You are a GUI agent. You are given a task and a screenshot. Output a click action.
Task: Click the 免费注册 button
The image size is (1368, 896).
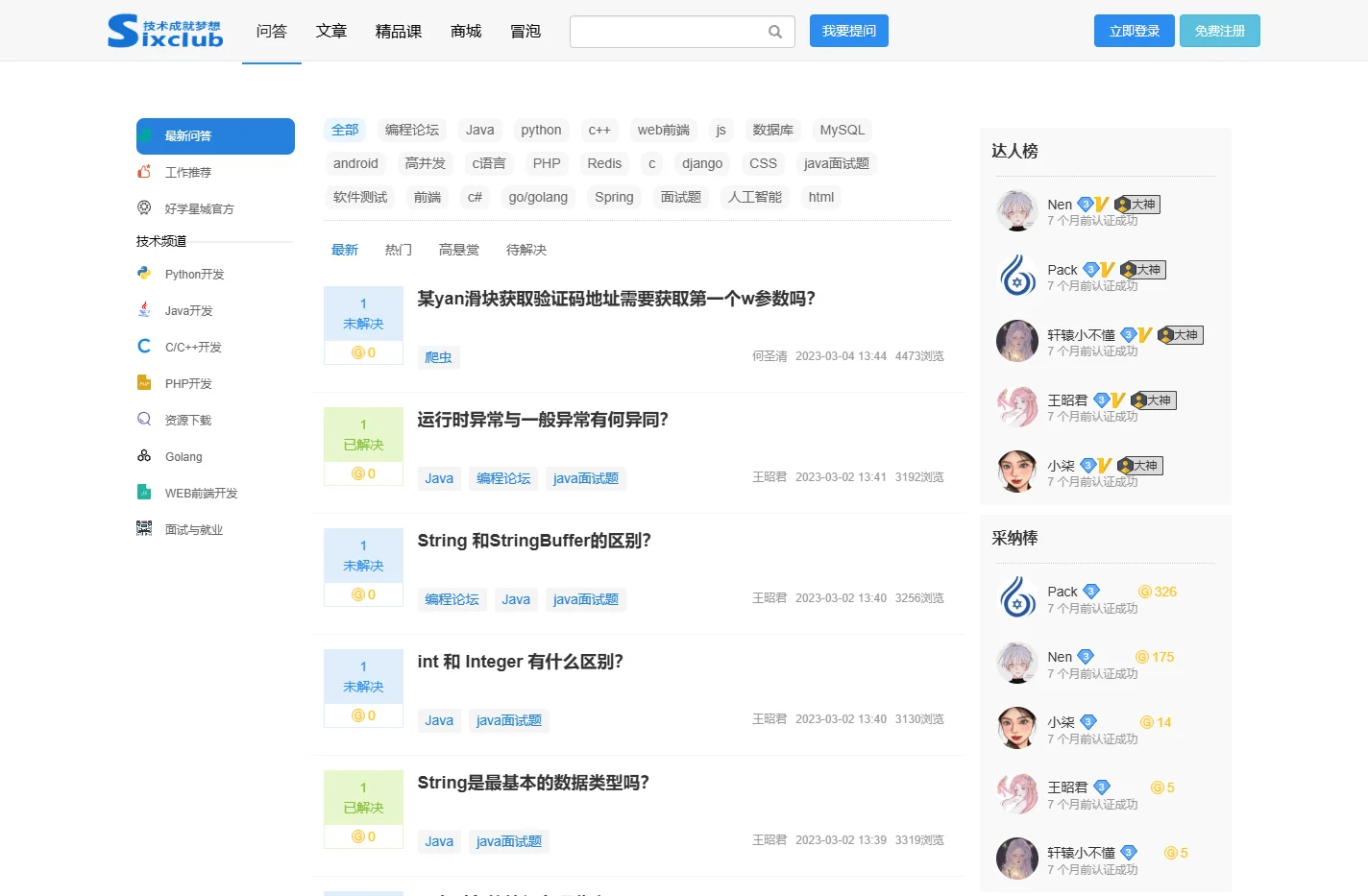pyautogui.click(x=1220, y=31)
